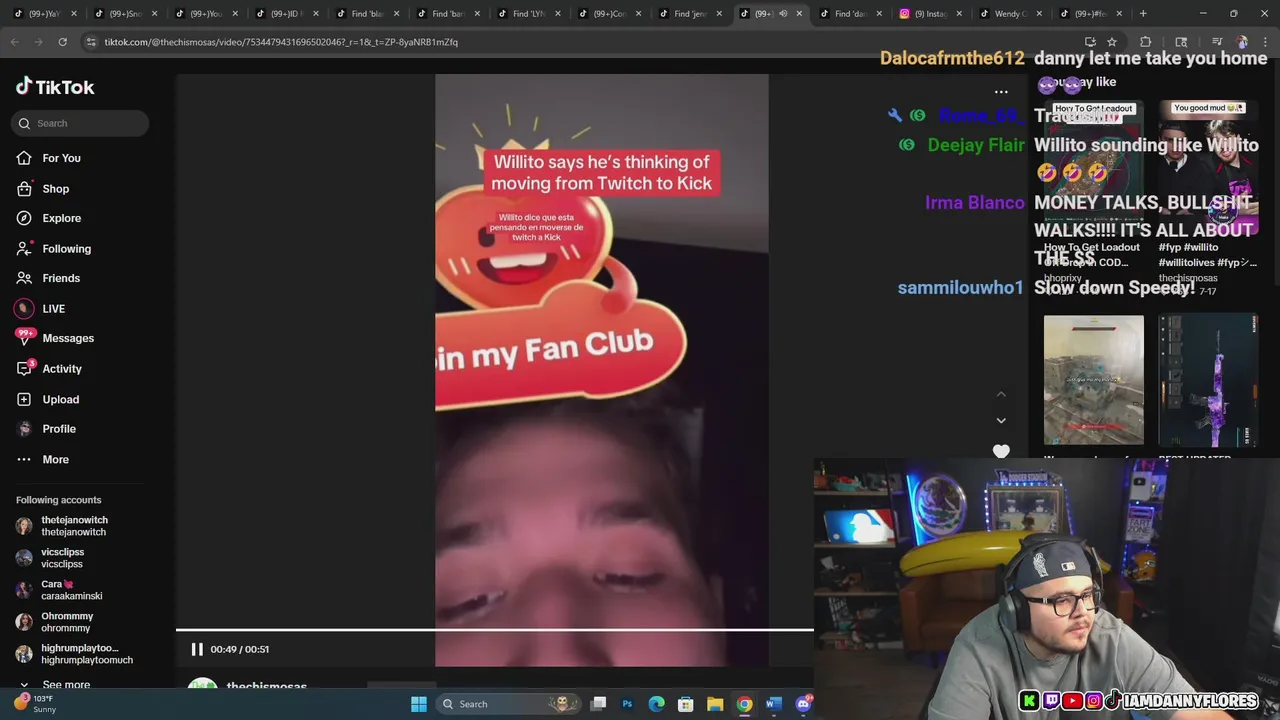
Task: Pause the TikTok video
Action: coord(197,649)
